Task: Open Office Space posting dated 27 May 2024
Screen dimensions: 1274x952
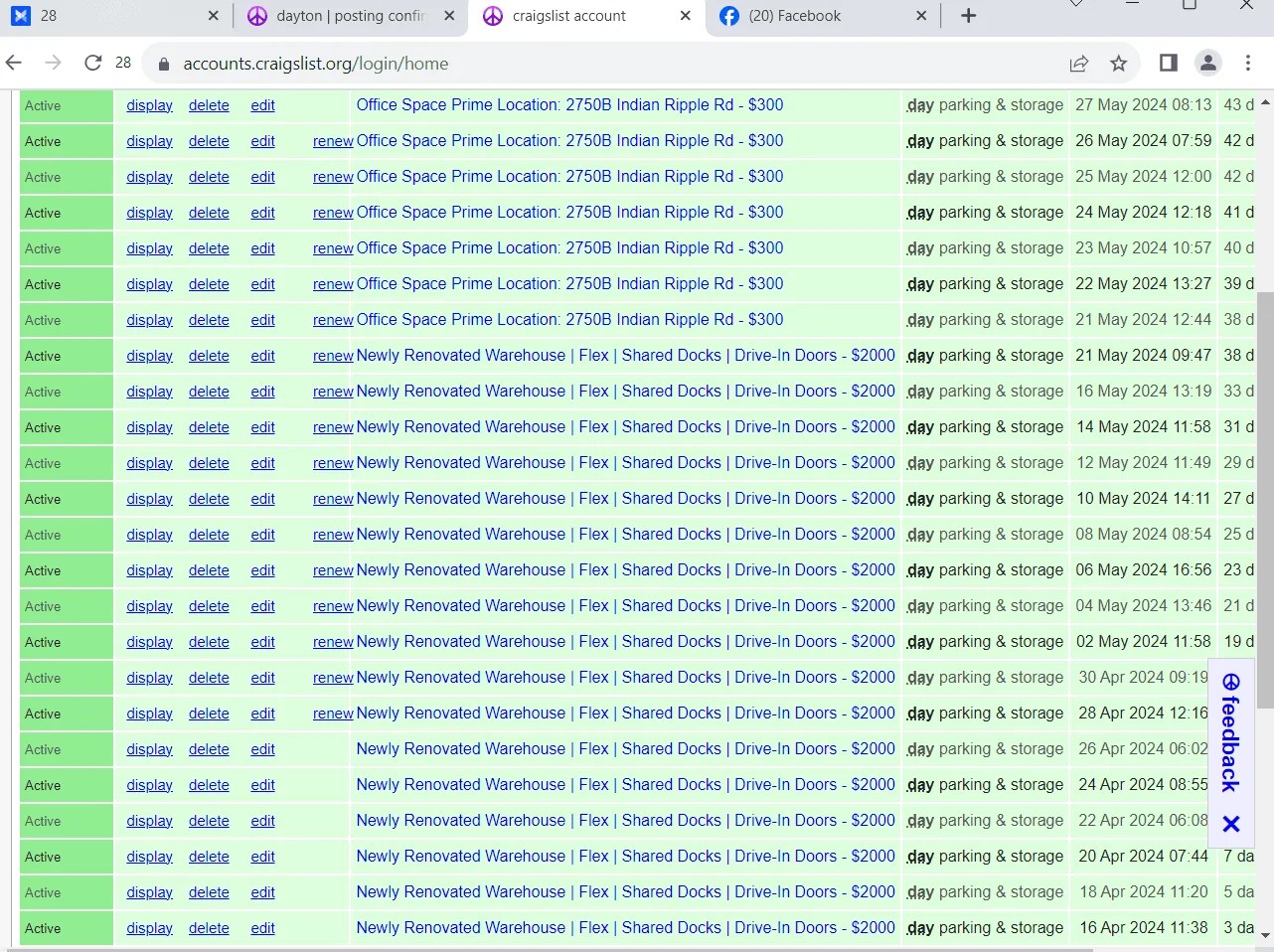Action: pos(569,105)
